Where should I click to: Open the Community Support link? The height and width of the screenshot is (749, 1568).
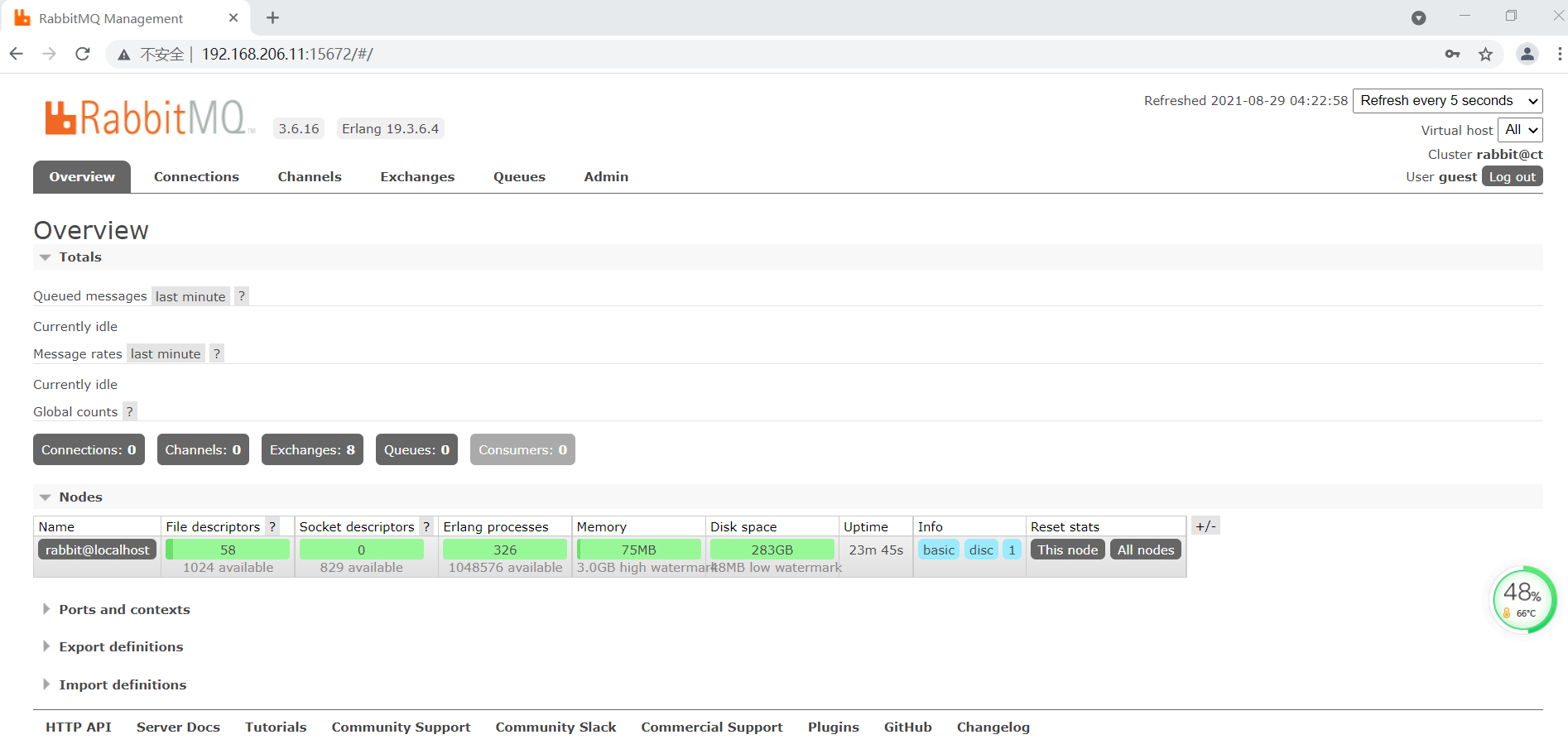pyautogui.click(x=401, y=727)
